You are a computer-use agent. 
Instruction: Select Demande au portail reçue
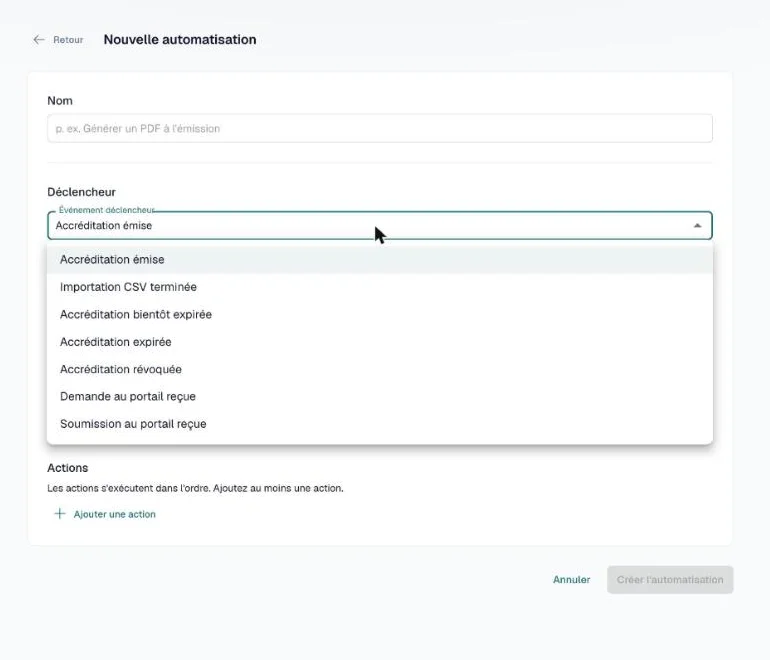pyautogui.click(x=380, y=397)
